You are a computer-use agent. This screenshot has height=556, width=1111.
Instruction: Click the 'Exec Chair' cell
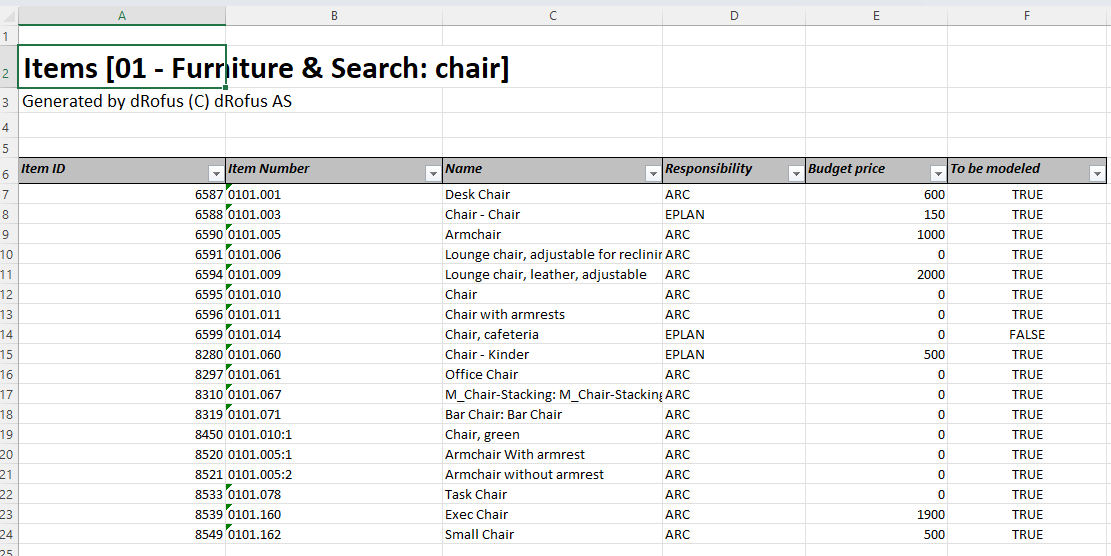(552, 514)
